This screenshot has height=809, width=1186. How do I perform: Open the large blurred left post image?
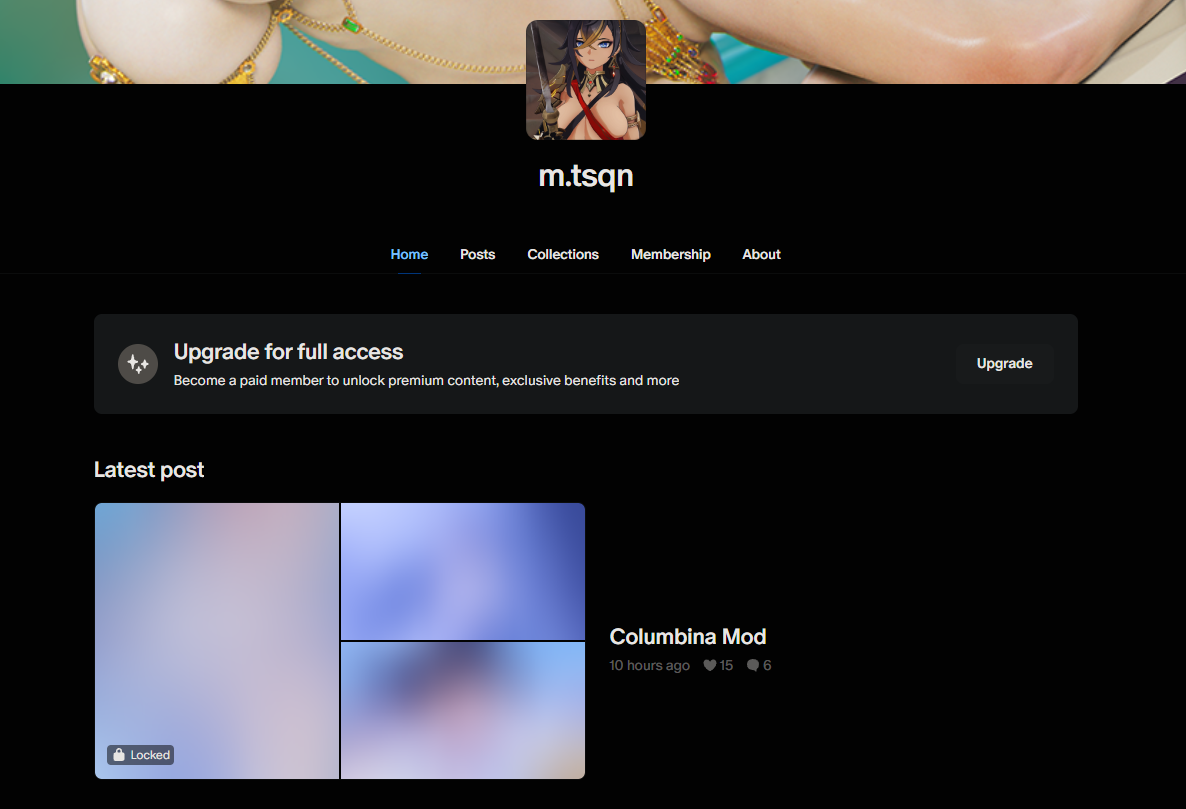pos(217,640)
